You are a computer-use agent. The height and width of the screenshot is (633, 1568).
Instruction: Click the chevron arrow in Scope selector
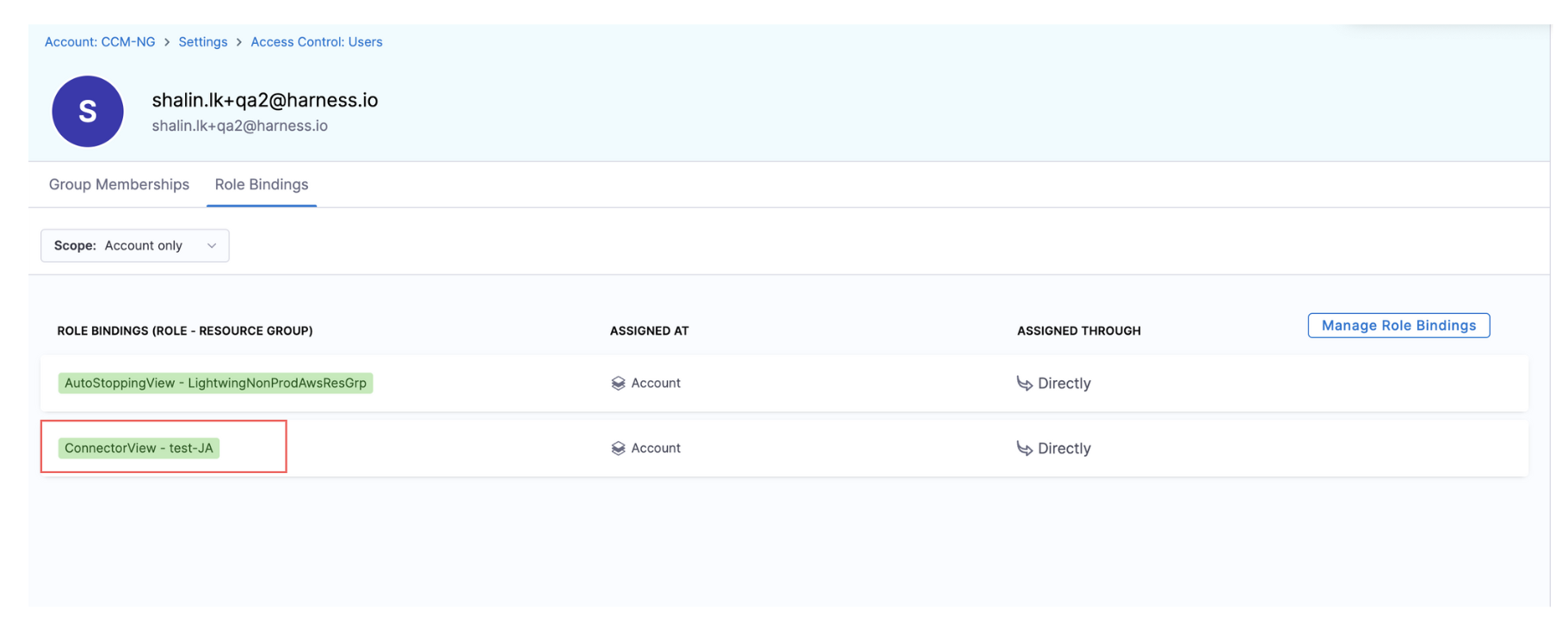tap(212, 246)
